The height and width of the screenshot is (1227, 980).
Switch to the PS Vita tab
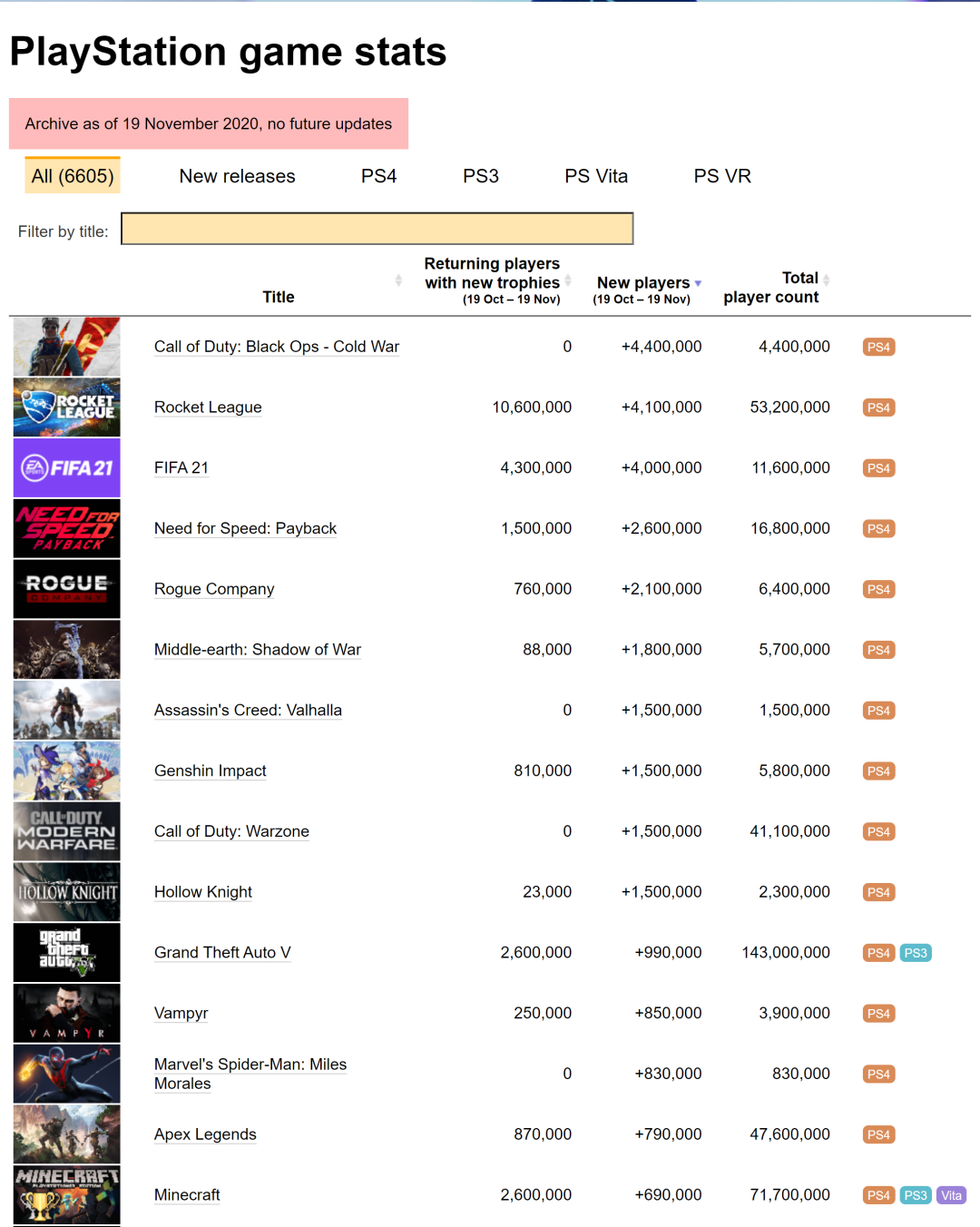[x=596, y=176]
